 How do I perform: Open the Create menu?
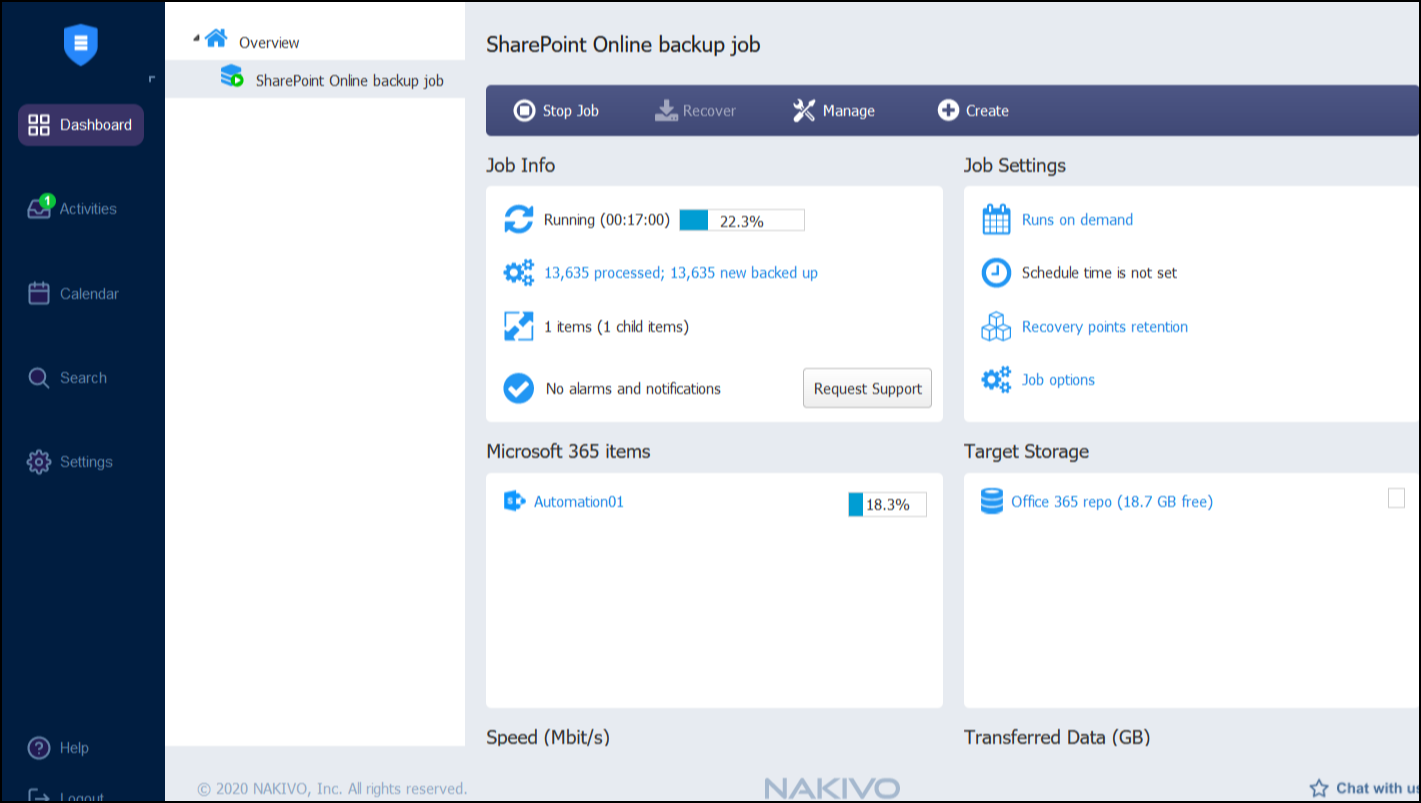tap(973, 110)
